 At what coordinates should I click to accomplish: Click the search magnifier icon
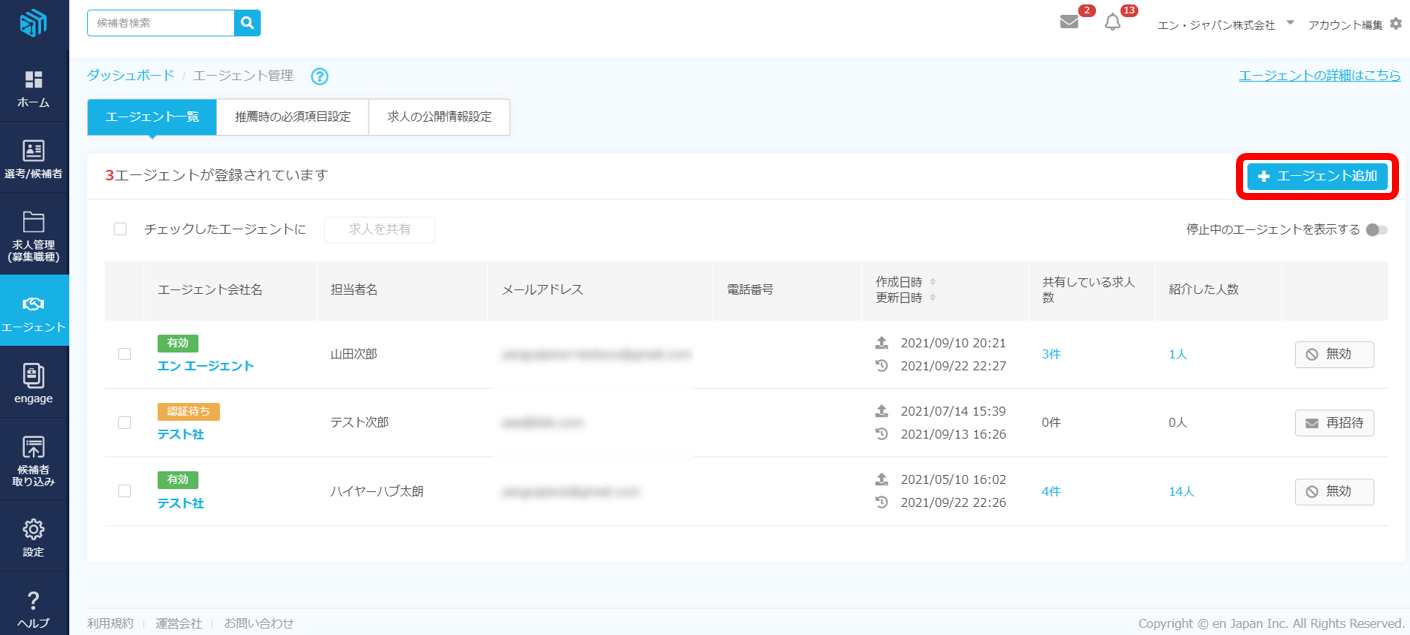pos(247,23)
